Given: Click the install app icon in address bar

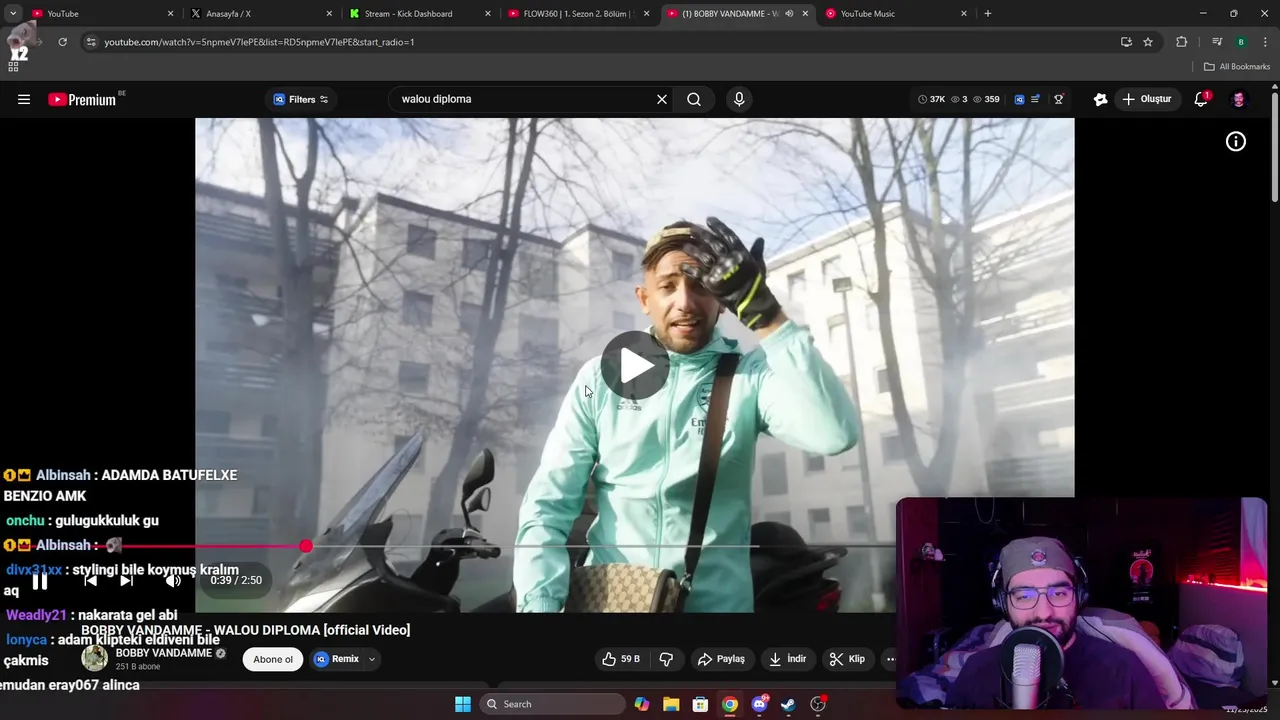Looking at the screenshot, I should point(1126,42).
